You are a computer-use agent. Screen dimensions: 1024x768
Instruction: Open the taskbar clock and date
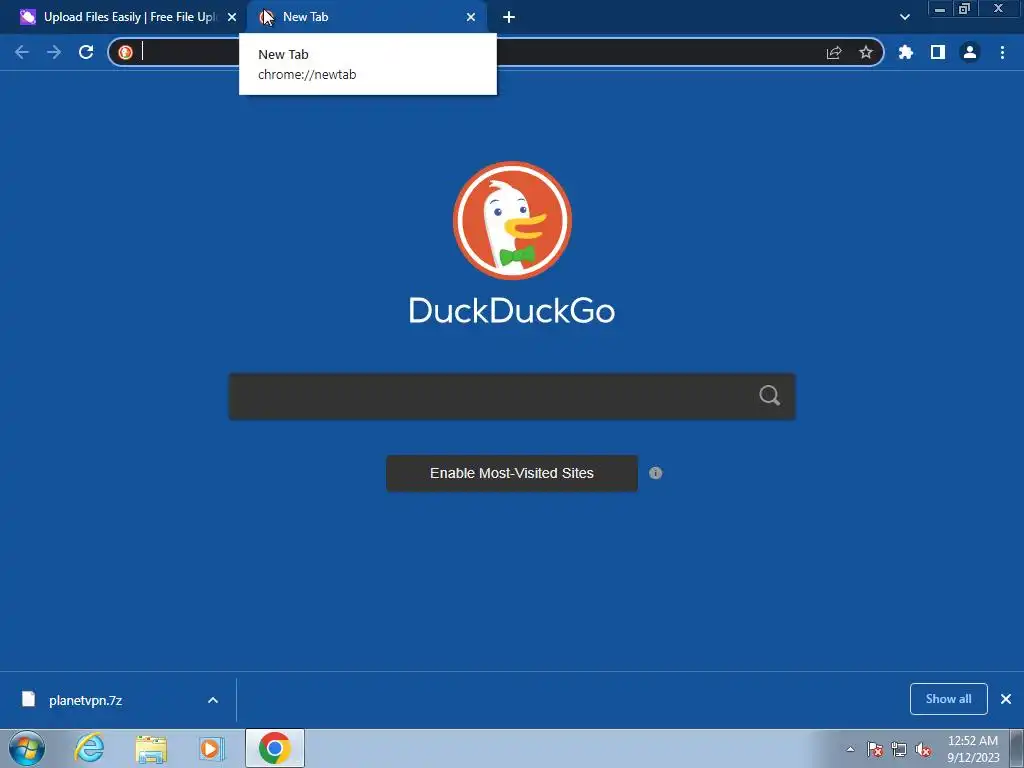tap(973, 749)
